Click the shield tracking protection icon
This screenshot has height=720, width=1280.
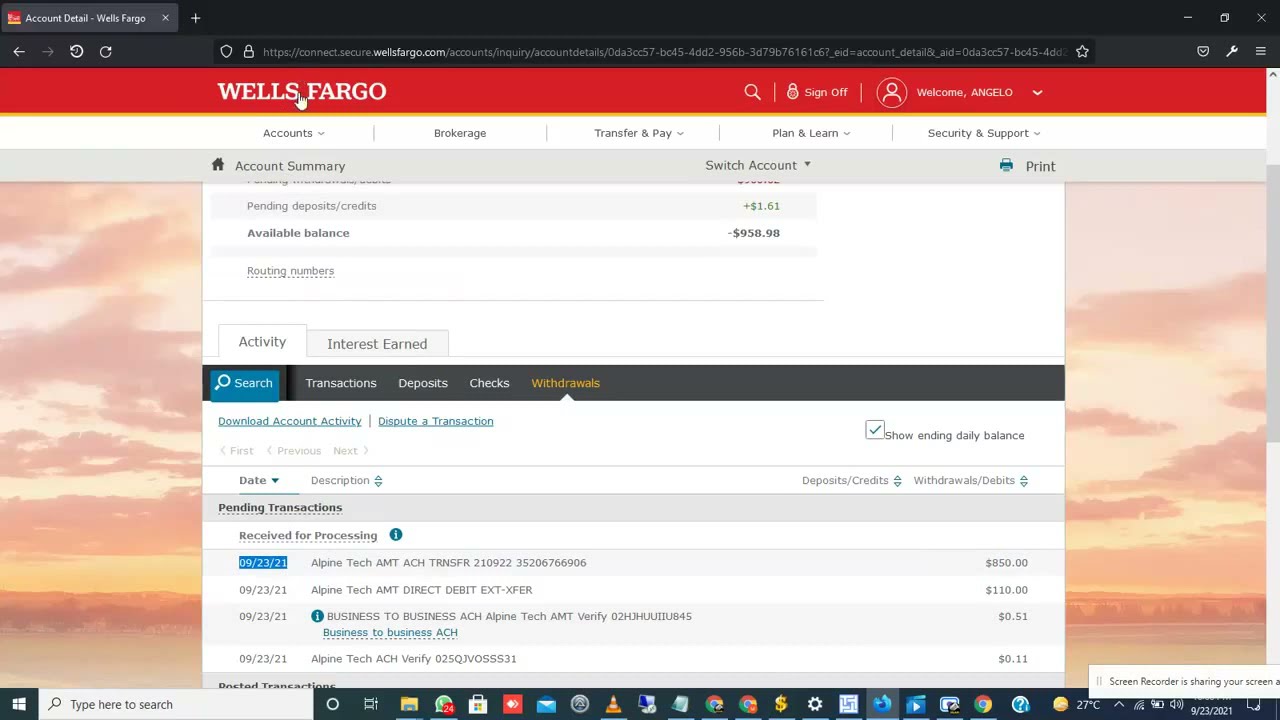pyautogui.click(x=226, y=52)
